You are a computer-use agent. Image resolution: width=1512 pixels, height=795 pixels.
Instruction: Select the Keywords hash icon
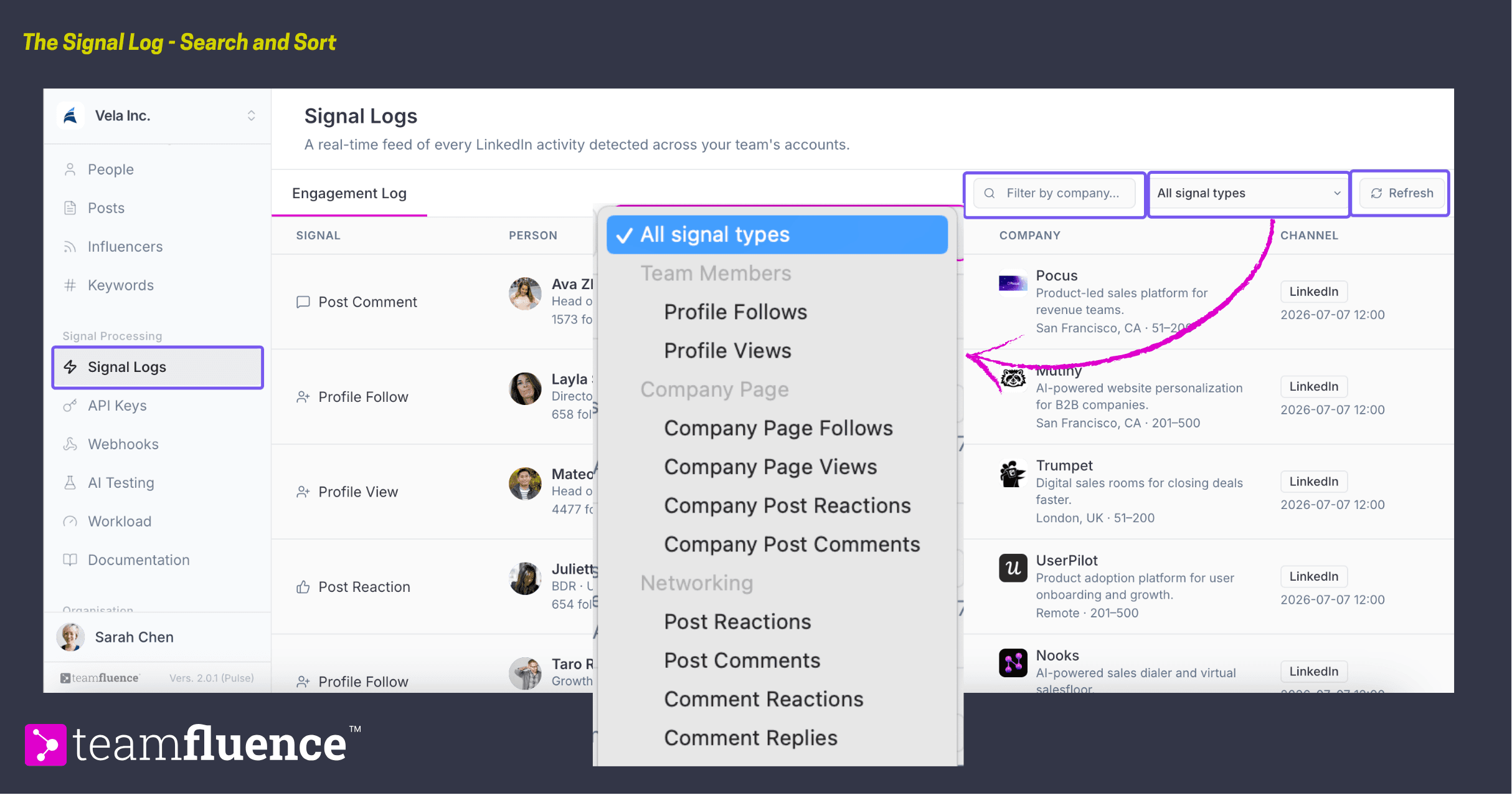pos(70,285)
